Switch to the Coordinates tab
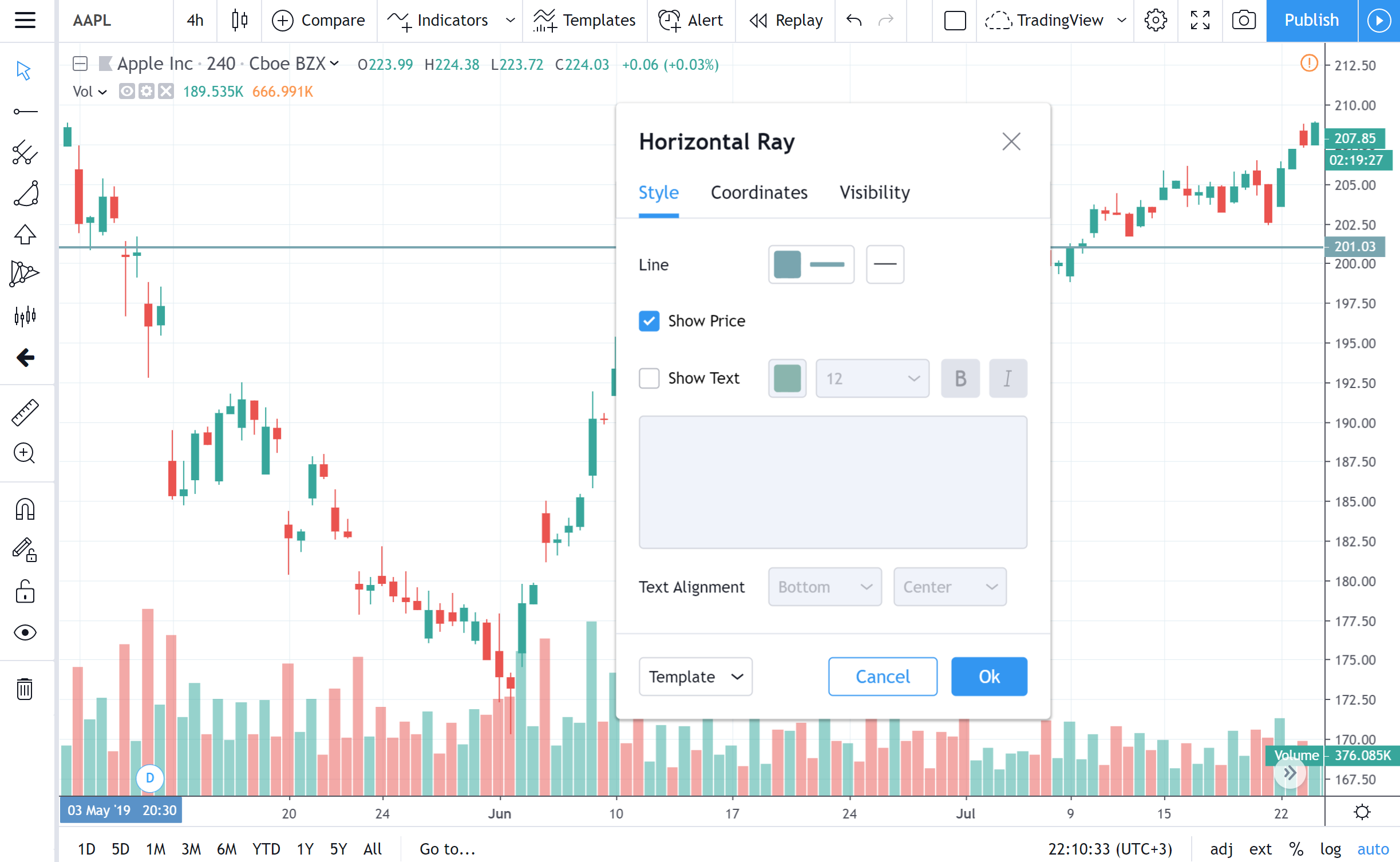1400x862 pixels. point(758,192)
